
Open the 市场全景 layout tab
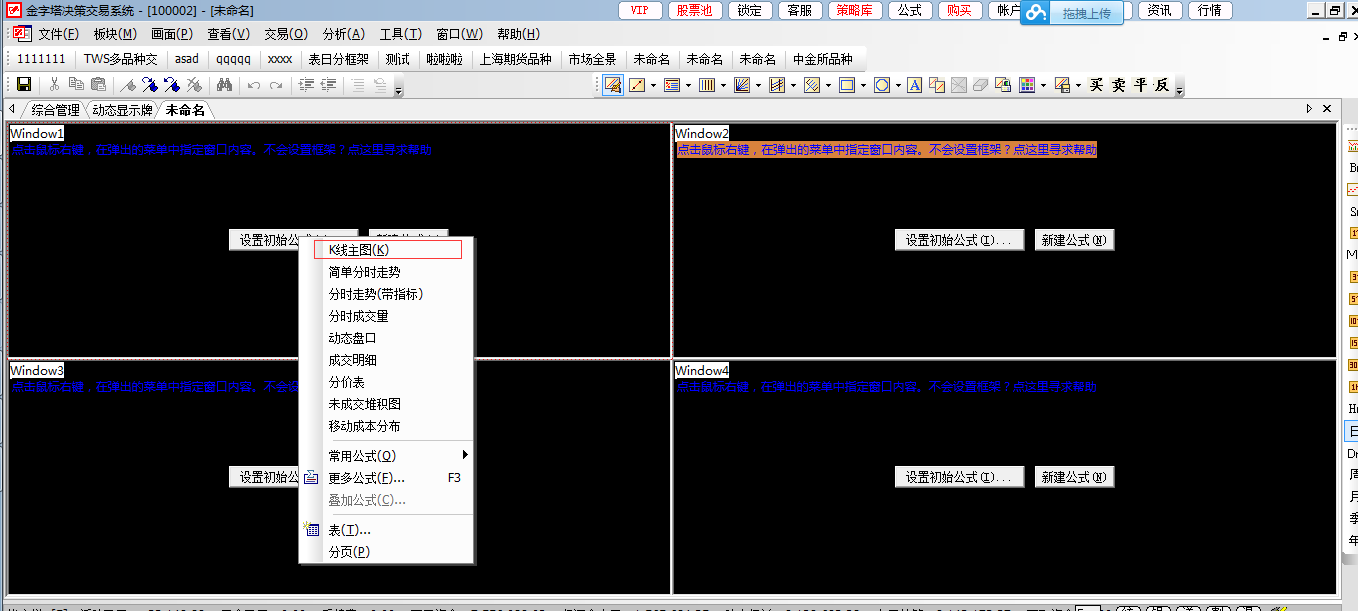click(593, 59)
